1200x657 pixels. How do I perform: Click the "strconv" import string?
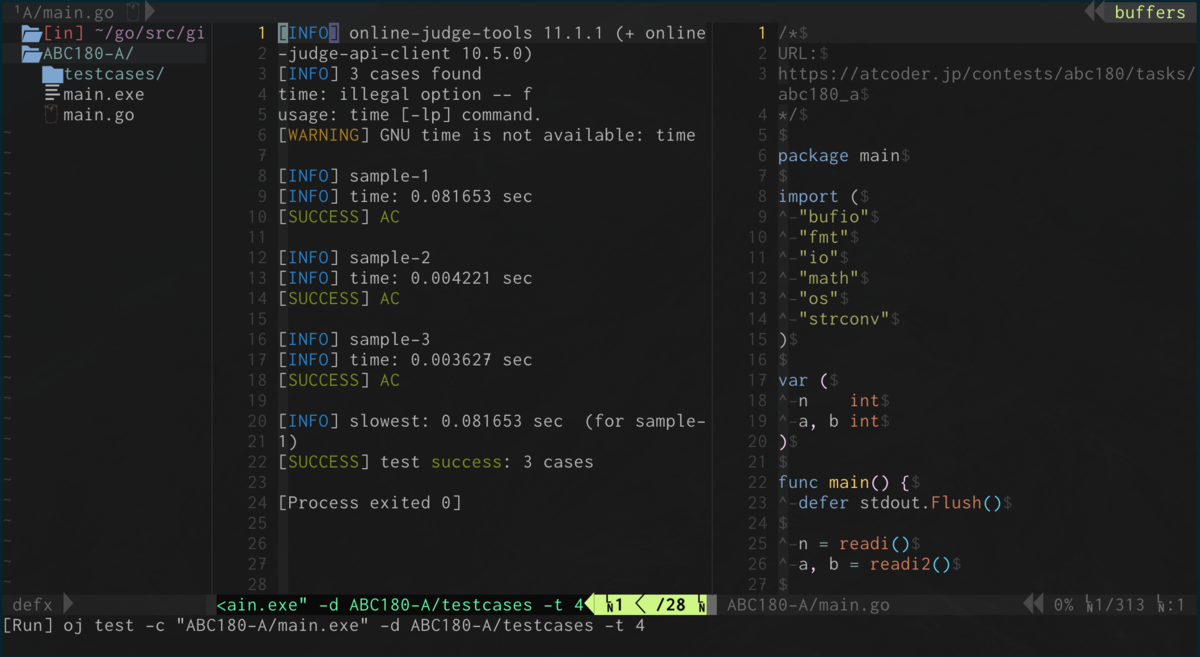(844, 319)
